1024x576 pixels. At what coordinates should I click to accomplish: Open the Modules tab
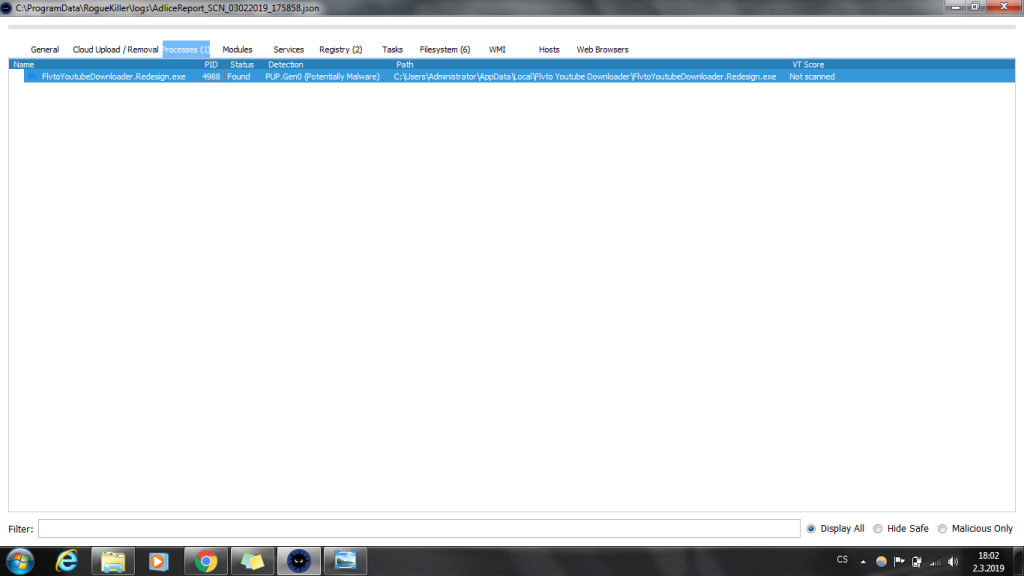coord(237,50)
